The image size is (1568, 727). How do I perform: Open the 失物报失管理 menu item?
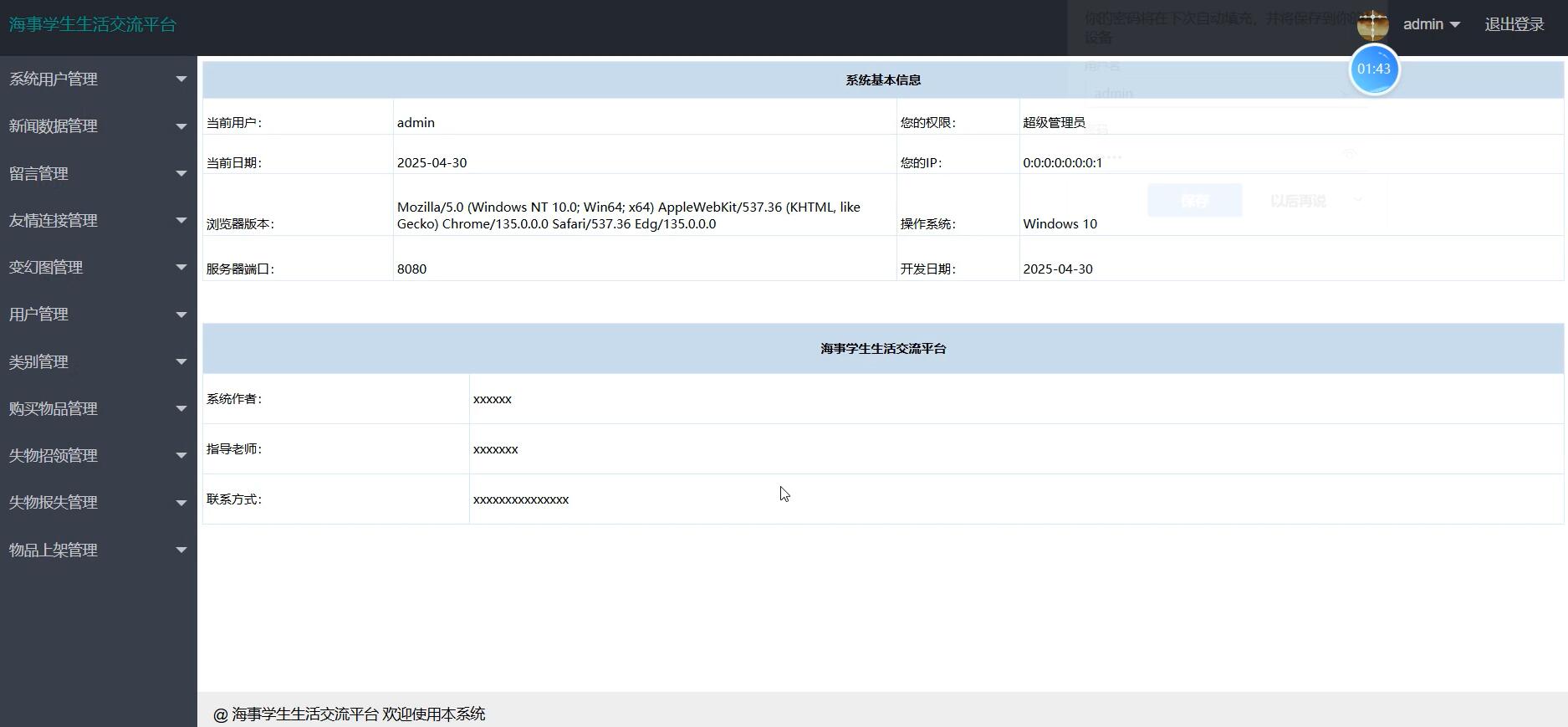click(54, 503)
